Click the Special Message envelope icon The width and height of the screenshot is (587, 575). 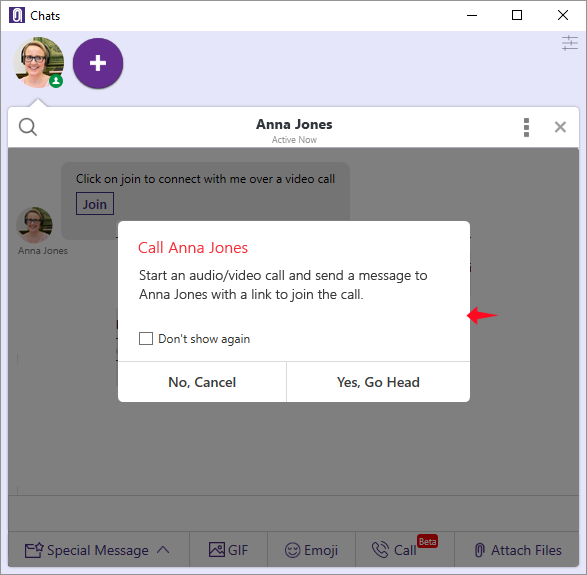34,550
